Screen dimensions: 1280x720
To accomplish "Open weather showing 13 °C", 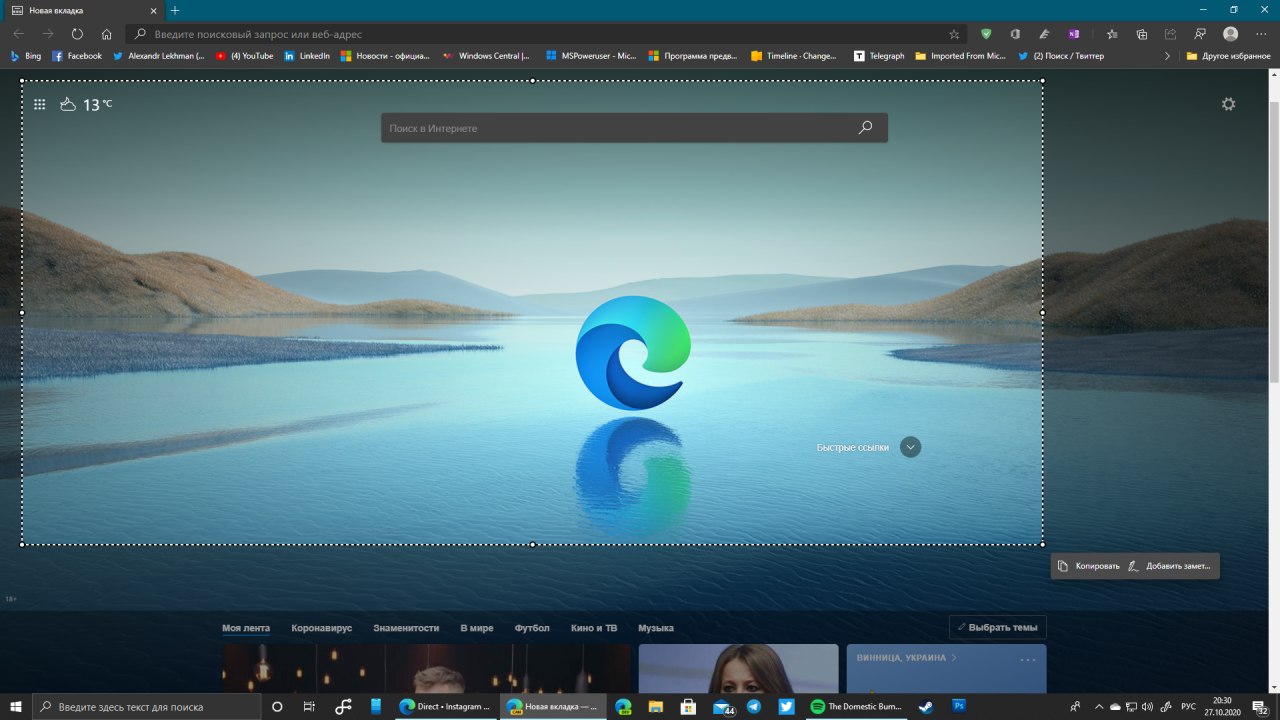I will click(86, 104).
